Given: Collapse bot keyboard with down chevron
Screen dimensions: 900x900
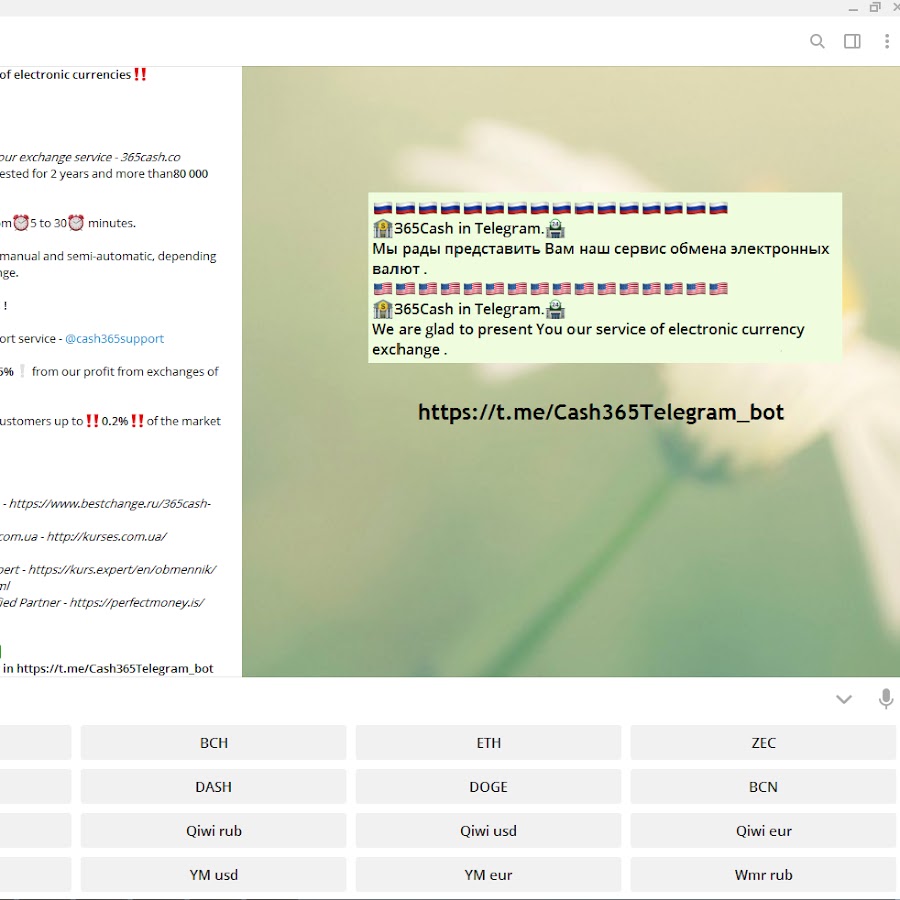Looking at the screenshot, I should tap(844, 699).
